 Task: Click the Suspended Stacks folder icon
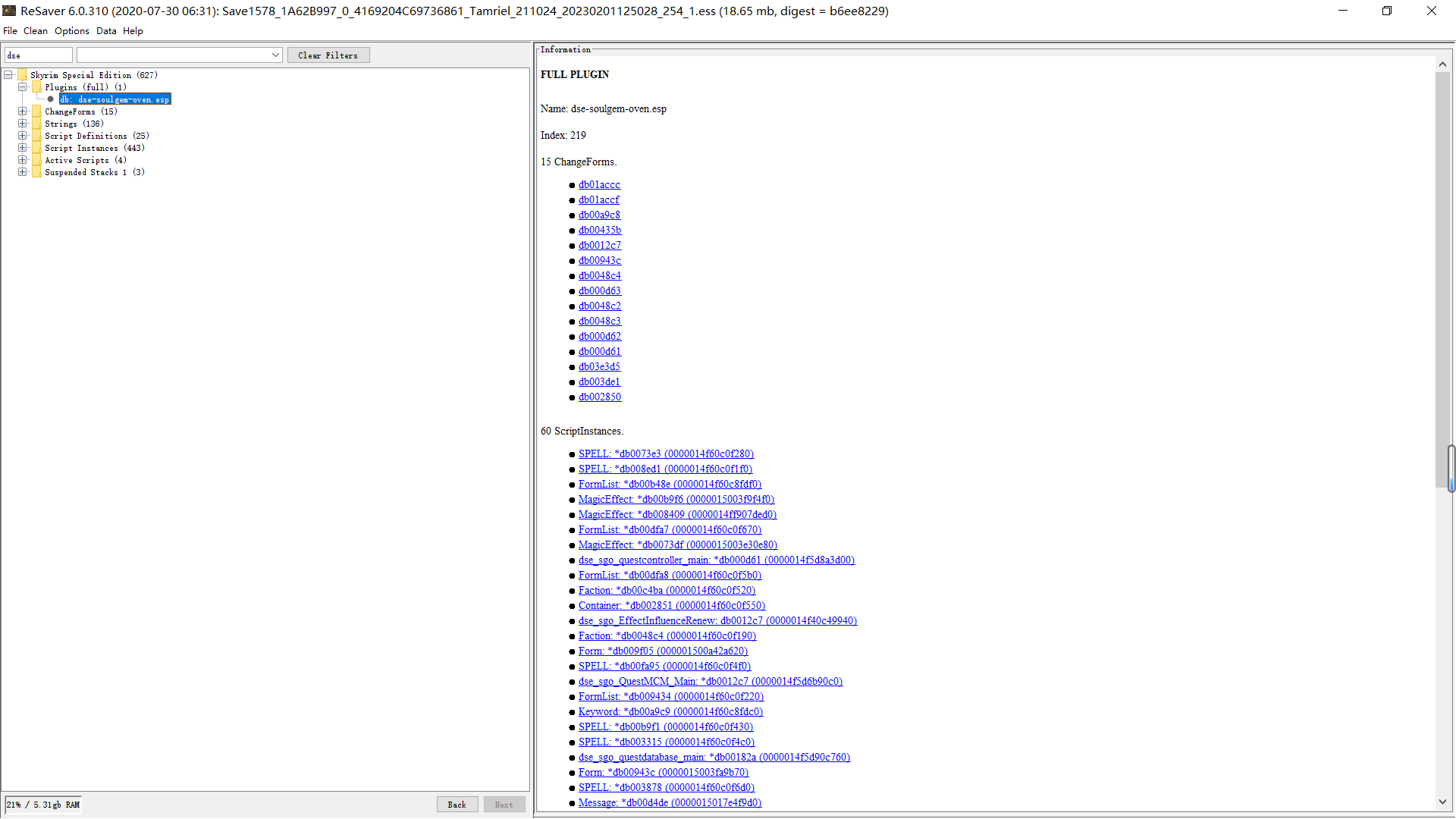pos(37,172)
